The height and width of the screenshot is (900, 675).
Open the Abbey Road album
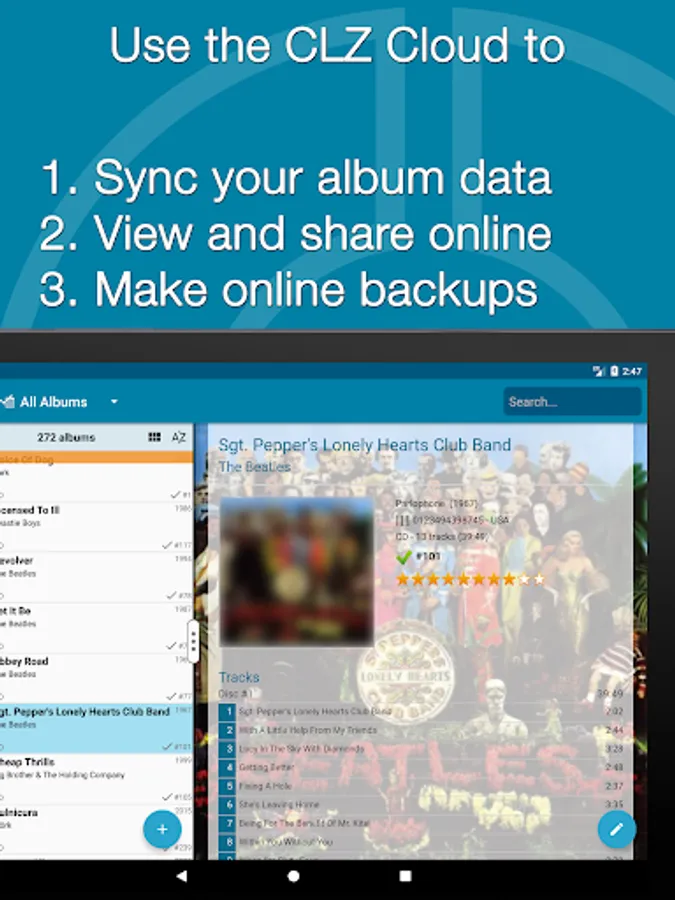click(x=96, y=678)
